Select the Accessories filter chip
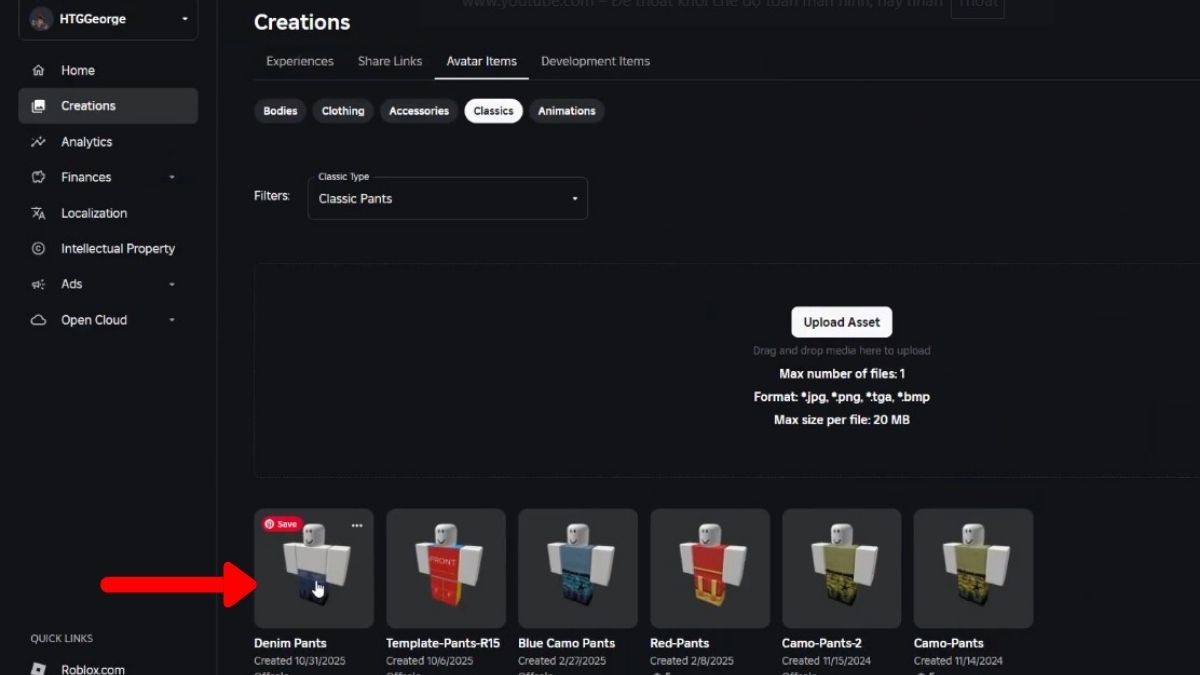 click(x=419, y=111)
